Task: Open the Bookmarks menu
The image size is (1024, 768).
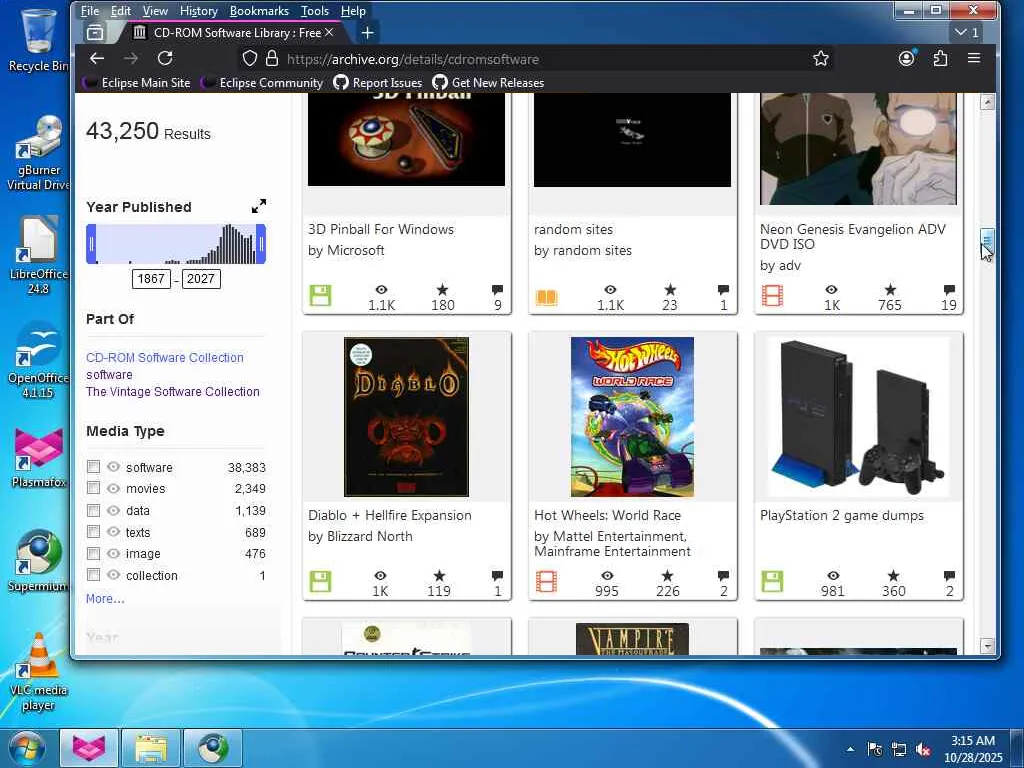Action: [259, 11]
